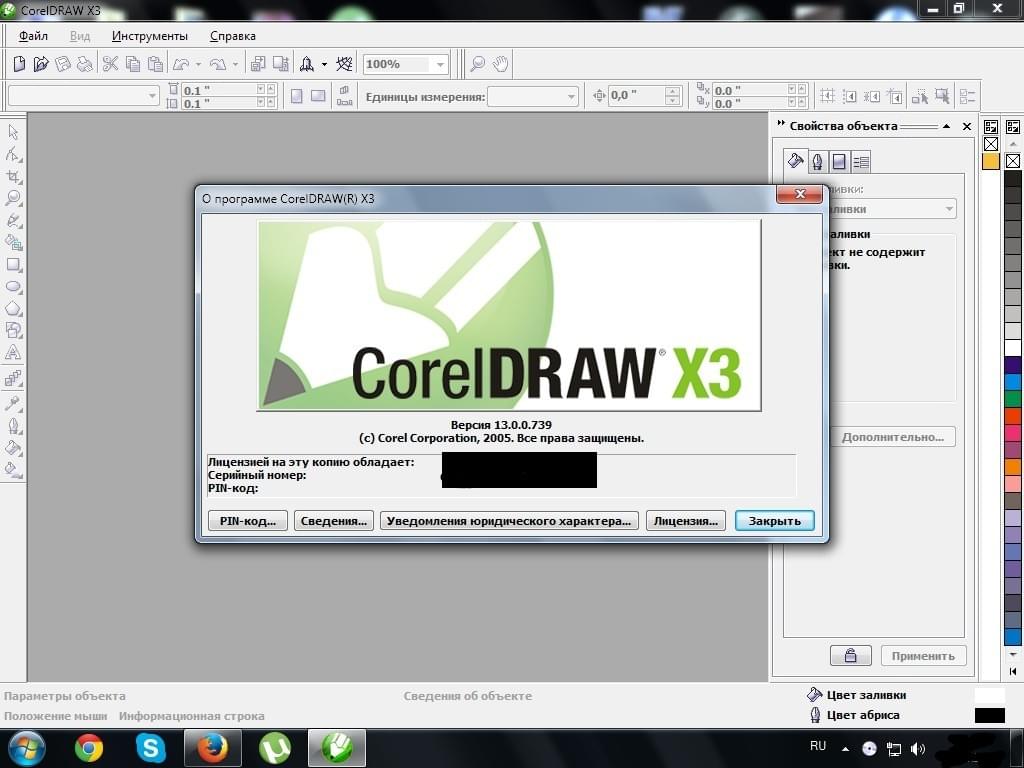Expand the Redo history dropdown arrow
1024x768 pixels.
[235, 64]
